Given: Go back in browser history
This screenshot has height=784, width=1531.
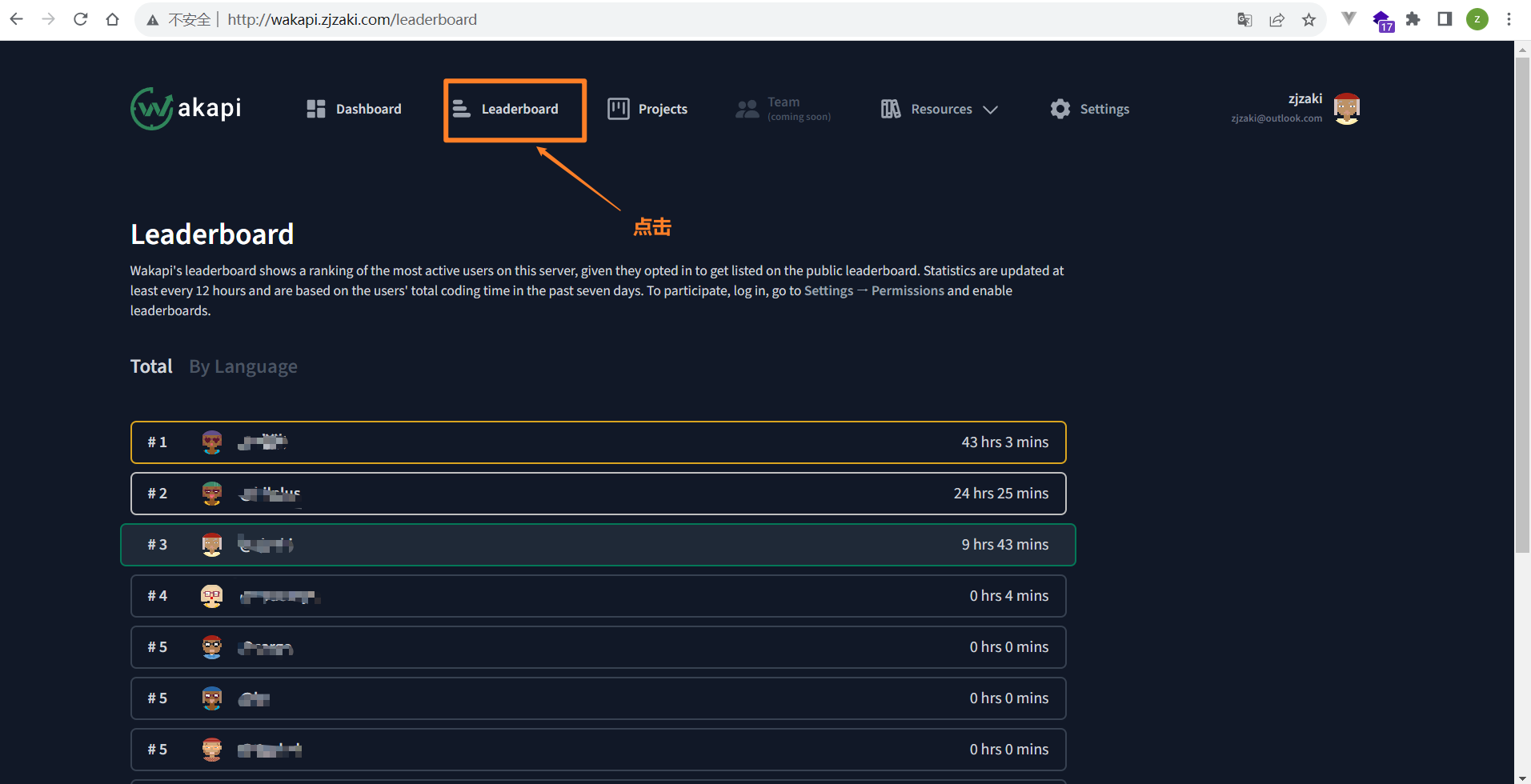Looking at the screenshot, I should coord(17,19).
